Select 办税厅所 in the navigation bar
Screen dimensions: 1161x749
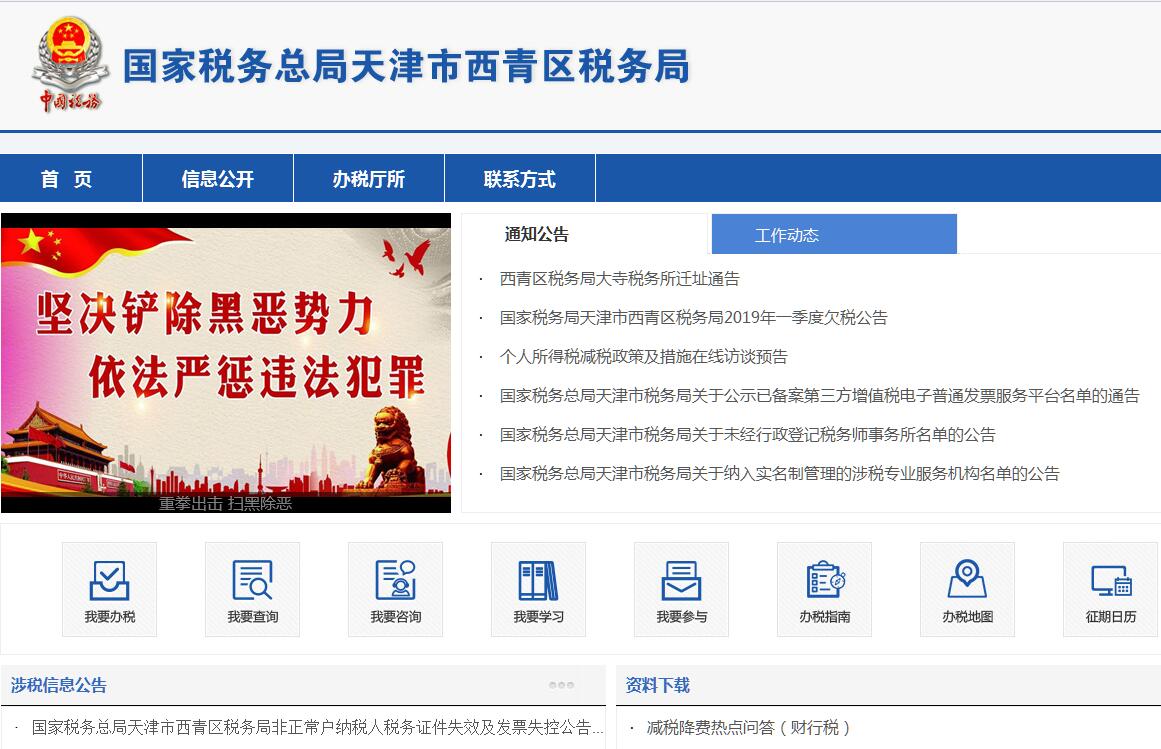369,179
